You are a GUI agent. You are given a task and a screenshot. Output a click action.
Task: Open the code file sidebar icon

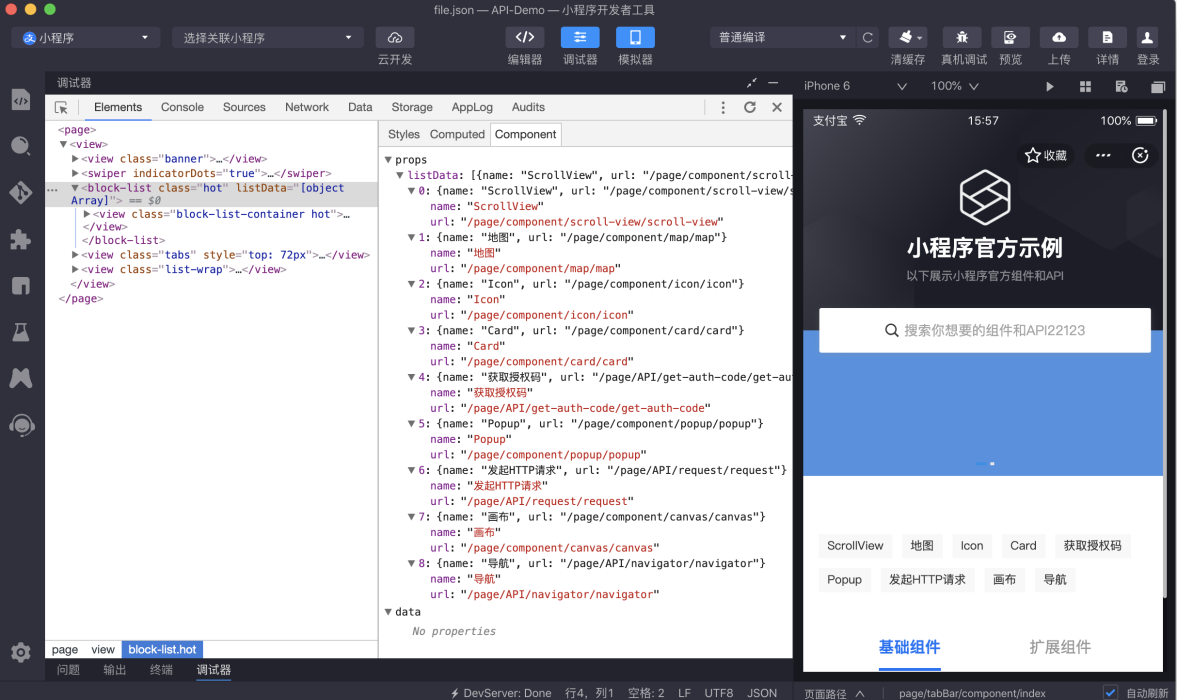(21, 99)
